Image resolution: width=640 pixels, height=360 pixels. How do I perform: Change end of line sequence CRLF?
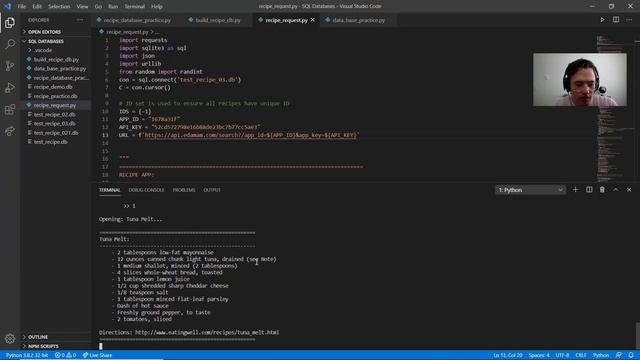(x=580, y=355)
